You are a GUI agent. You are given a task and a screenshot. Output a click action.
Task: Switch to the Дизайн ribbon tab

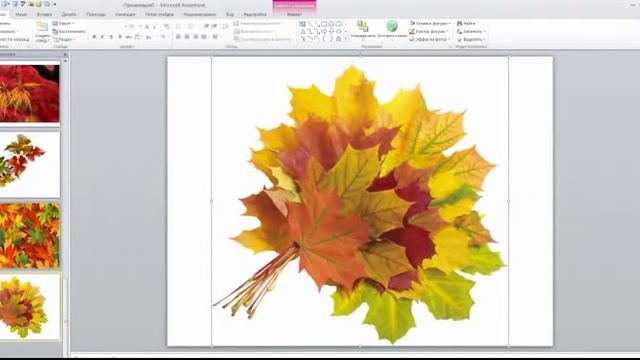pos(69,14)
